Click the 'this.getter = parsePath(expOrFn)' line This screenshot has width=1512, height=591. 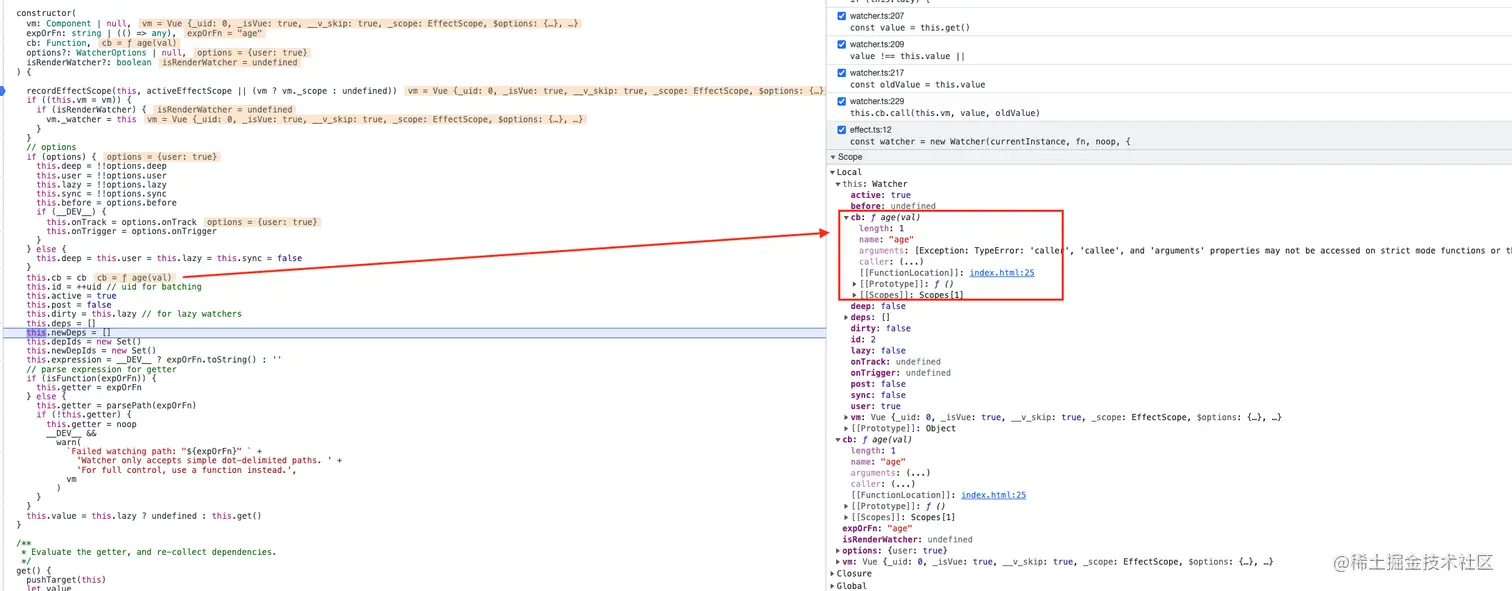click(116, 405)
